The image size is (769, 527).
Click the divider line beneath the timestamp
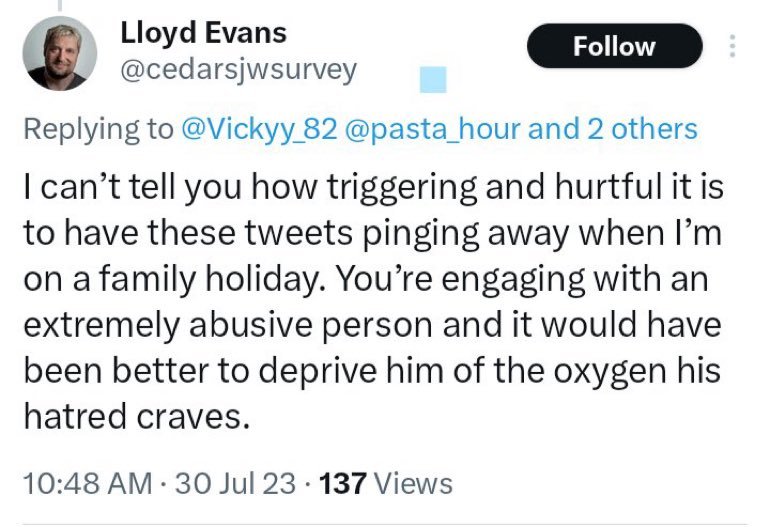click(x=384, y=525)
